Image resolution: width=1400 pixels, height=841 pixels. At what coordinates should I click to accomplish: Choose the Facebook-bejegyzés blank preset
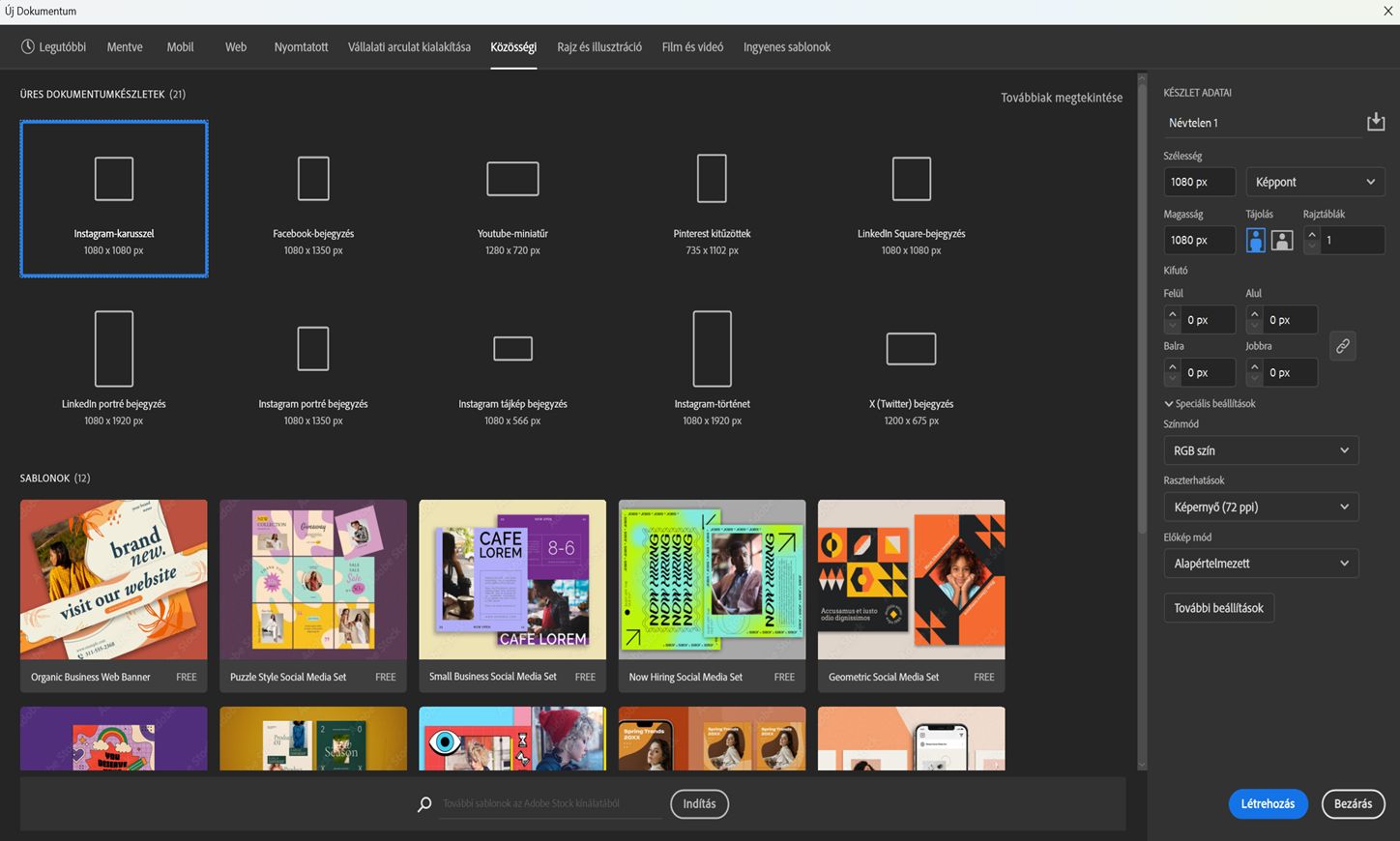coord(313,199)
